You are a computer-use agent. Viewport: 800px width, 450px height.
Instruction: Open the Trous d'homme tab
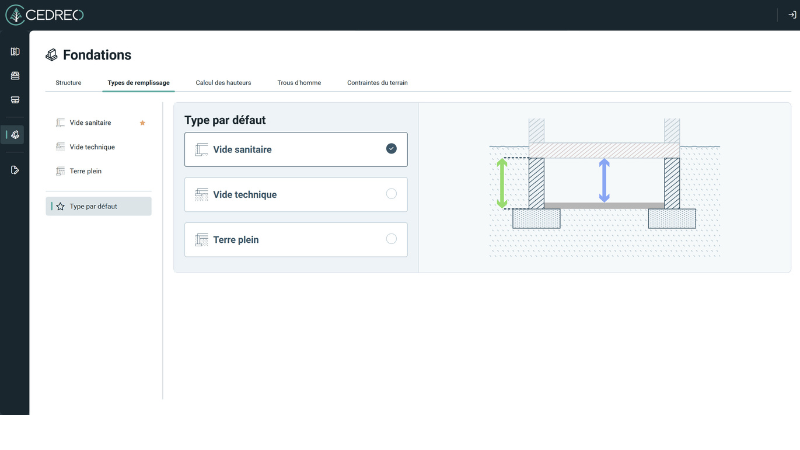(x=299, y=83)
